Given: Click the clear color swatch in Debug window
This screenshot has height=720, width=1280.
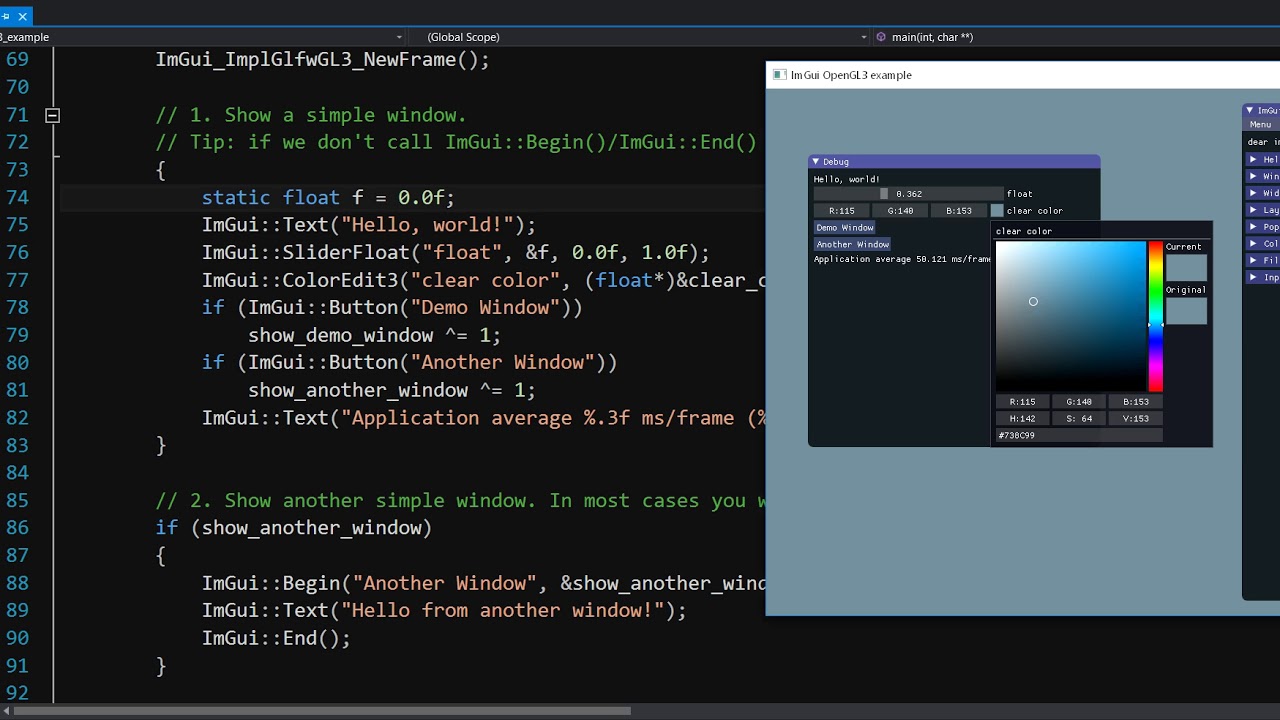Looking at the screenshot, I should pyautogui.click(x=997, y=211).
